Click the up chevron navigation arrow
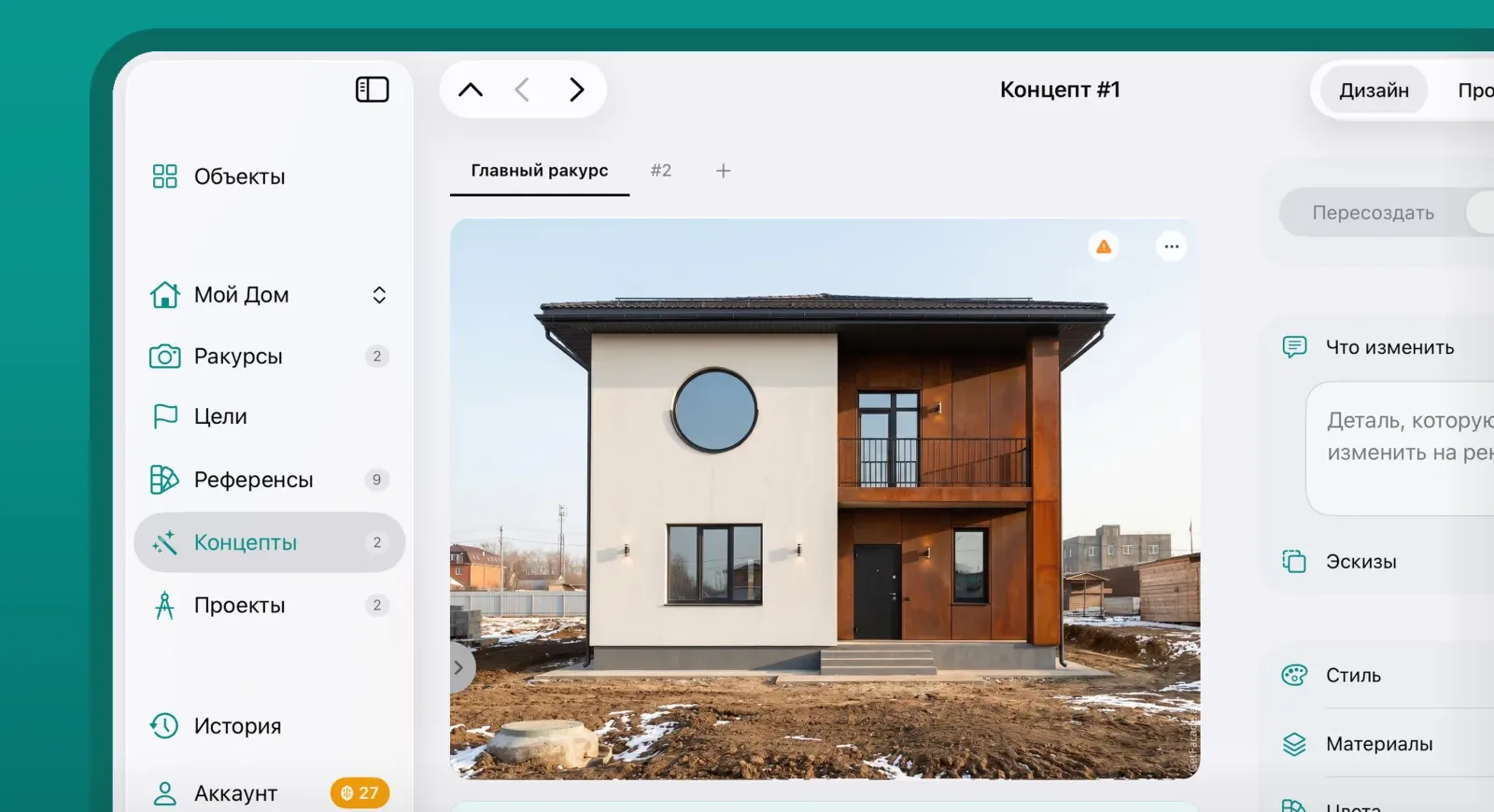 click(x=471, y=90)
